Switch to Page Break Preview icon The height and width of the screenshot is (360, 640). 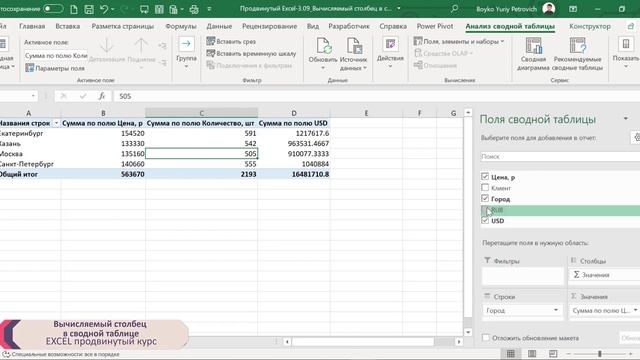coord(553,353)
